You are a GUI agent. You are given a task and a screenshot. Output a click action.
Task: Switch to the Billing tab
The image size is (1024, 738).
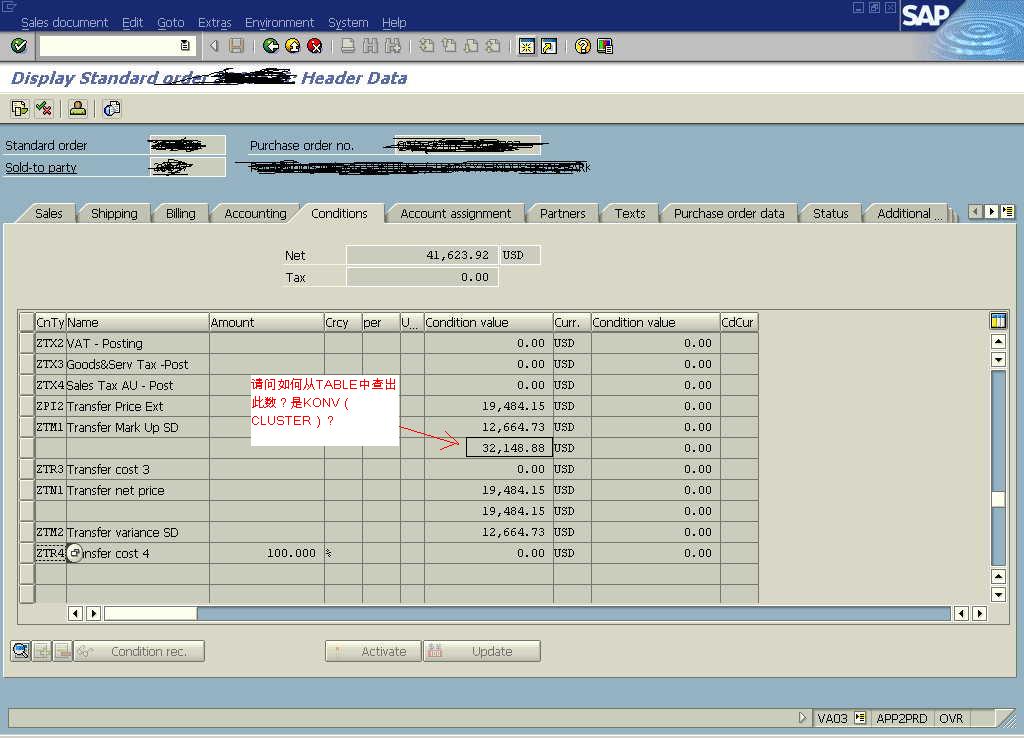tap(181, 213)
